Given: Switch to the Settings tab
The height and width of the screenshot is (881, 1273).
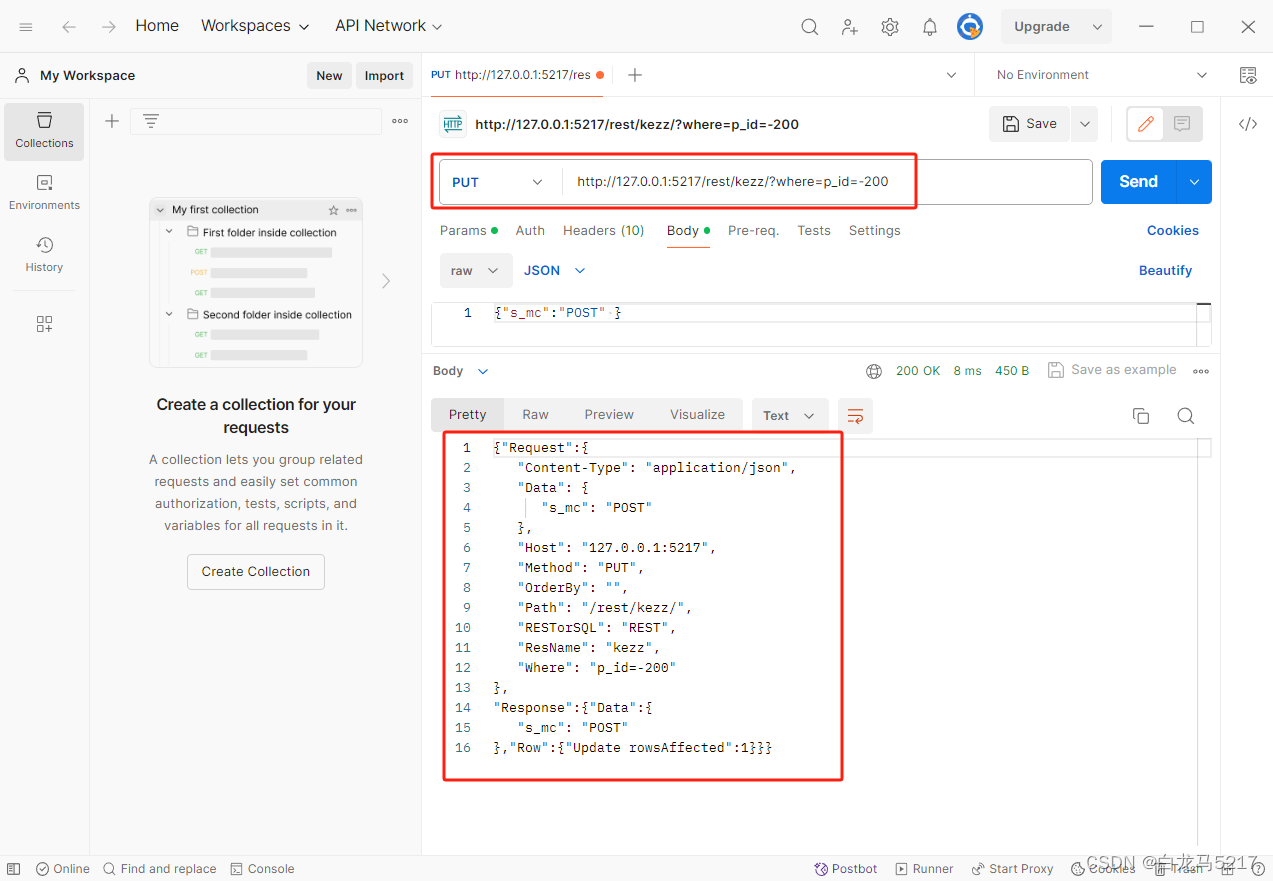Looking at the screenshot, I should click(875, 231).
